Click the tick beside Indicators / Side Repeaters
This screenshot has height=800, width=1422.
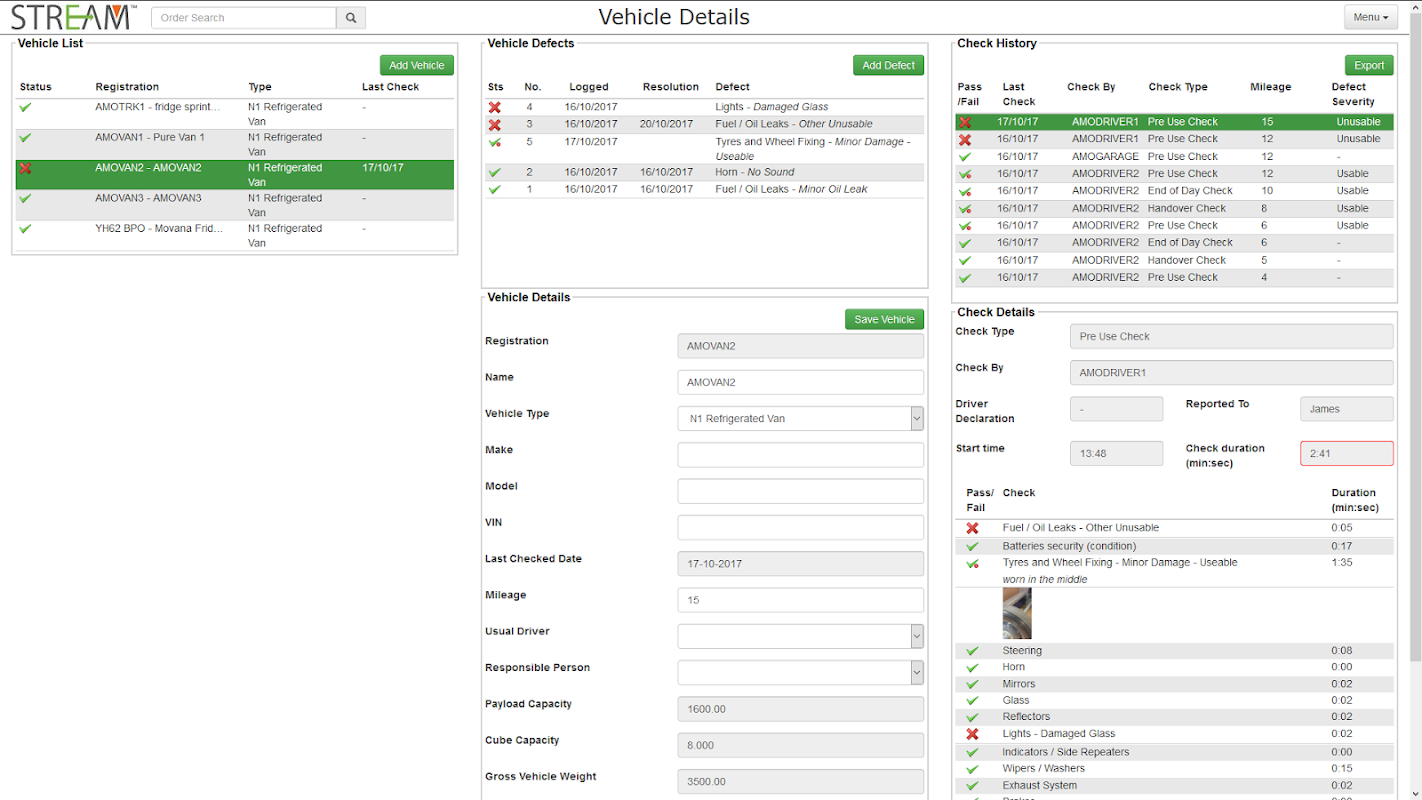coord(972,752)
